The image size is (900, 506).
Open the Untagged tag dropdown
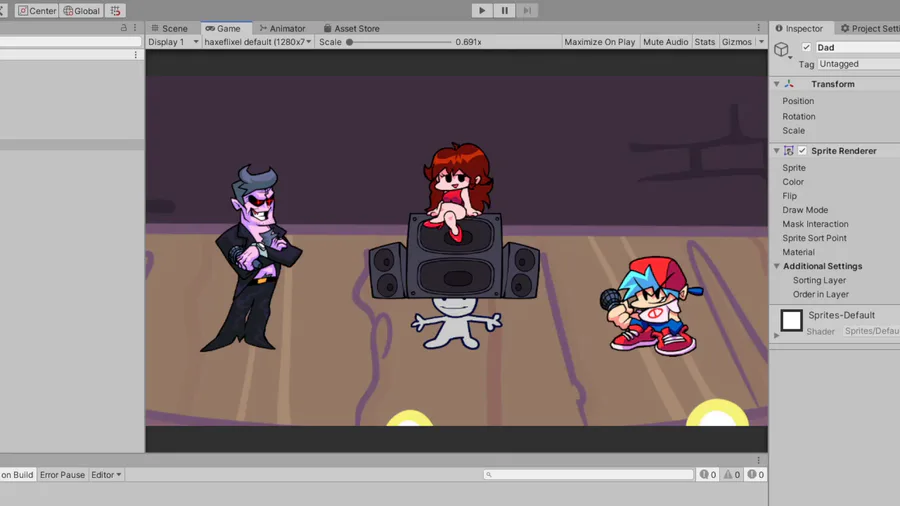pyautogui.click(x=859, y=64)
